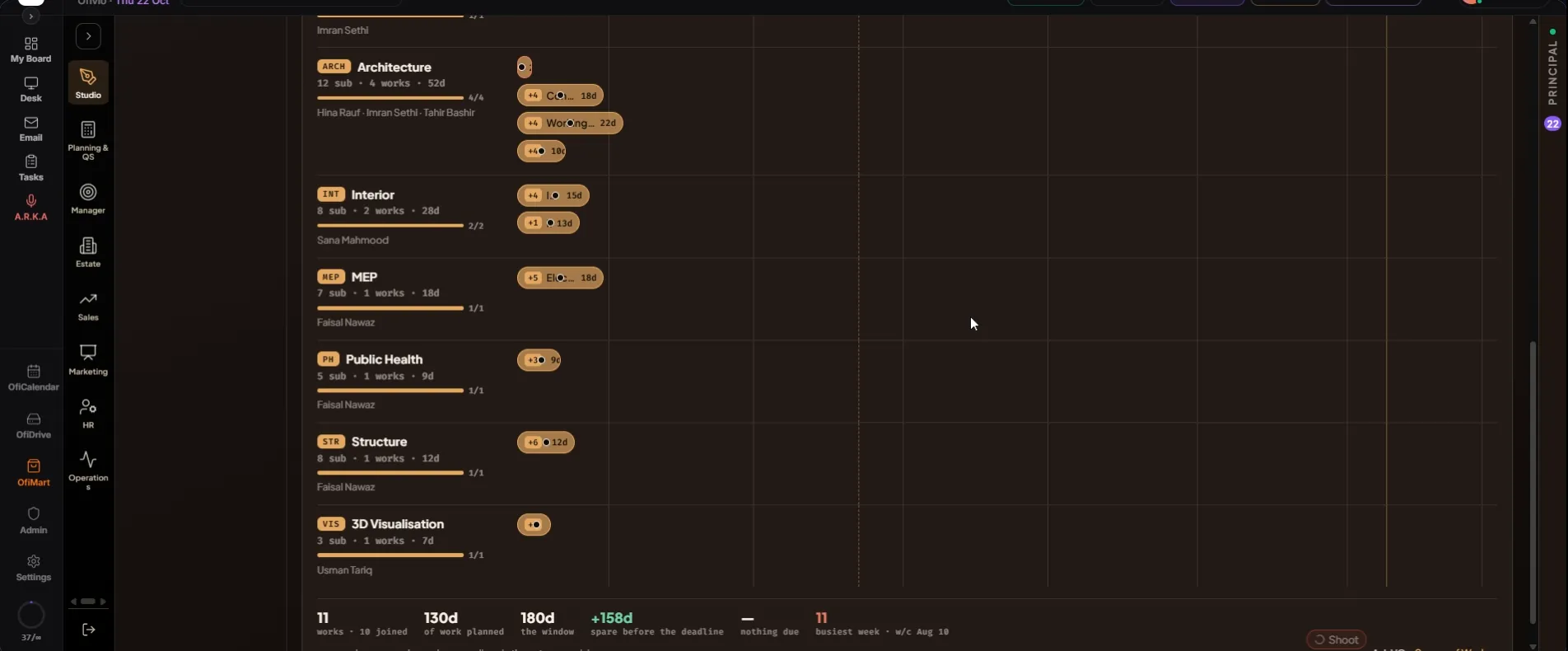Expand the secondary sidebar chevron button
Image resolution: width=1568 pixels, height=651 pixels.
click(88, 36)
